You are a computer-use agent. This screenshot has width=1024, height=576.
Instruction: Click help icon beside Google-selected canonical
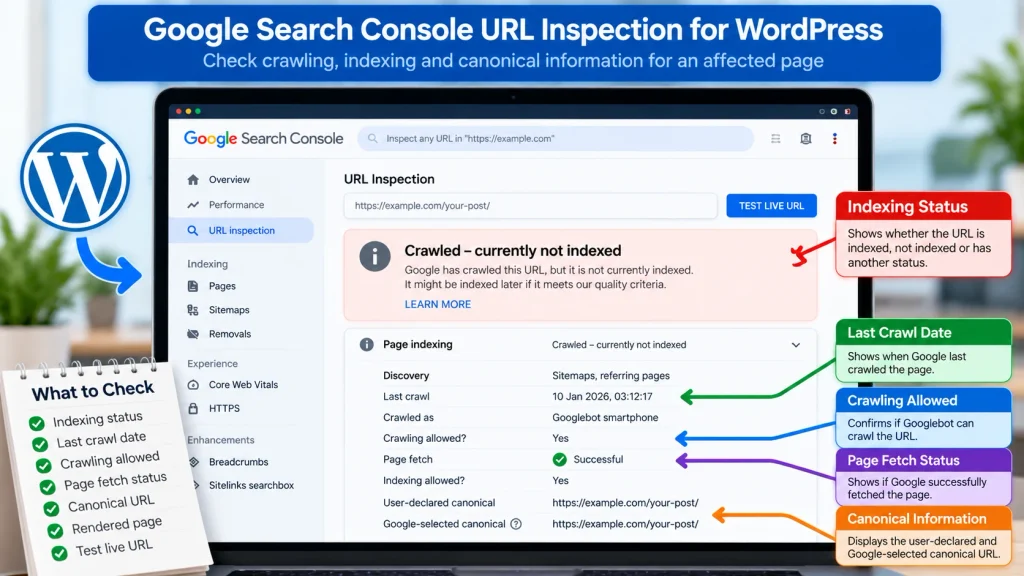pyautogui.click(x=516, y=524)
